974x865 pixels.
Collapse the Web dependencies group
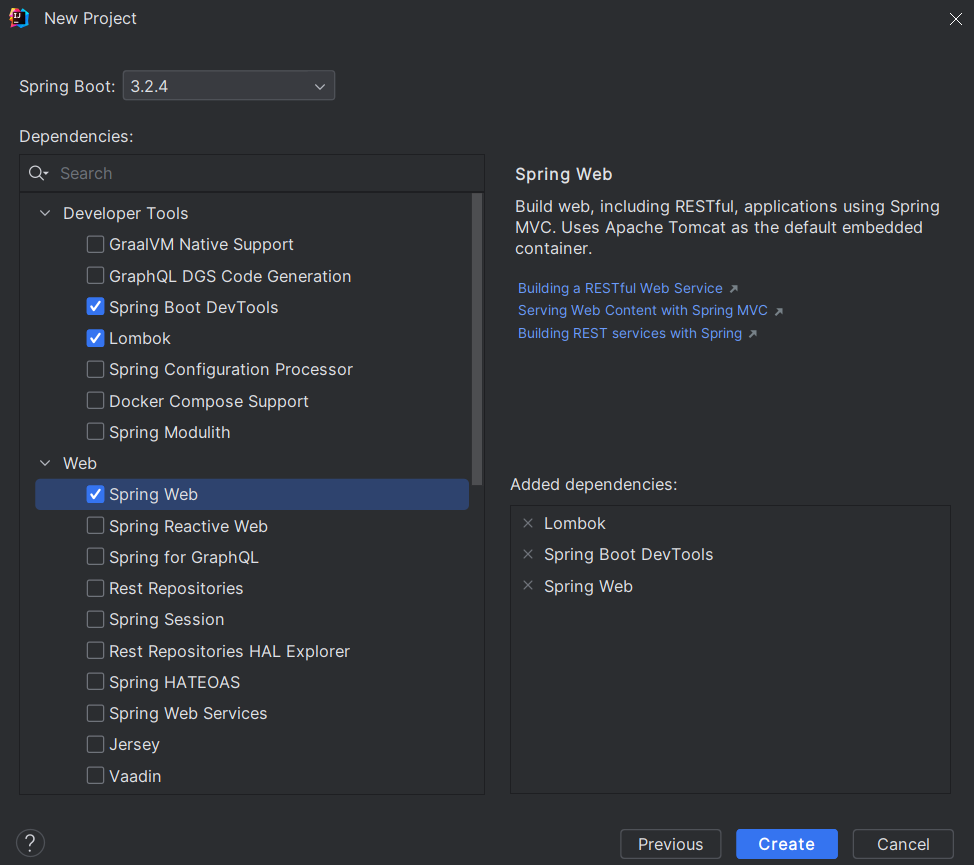45,463
